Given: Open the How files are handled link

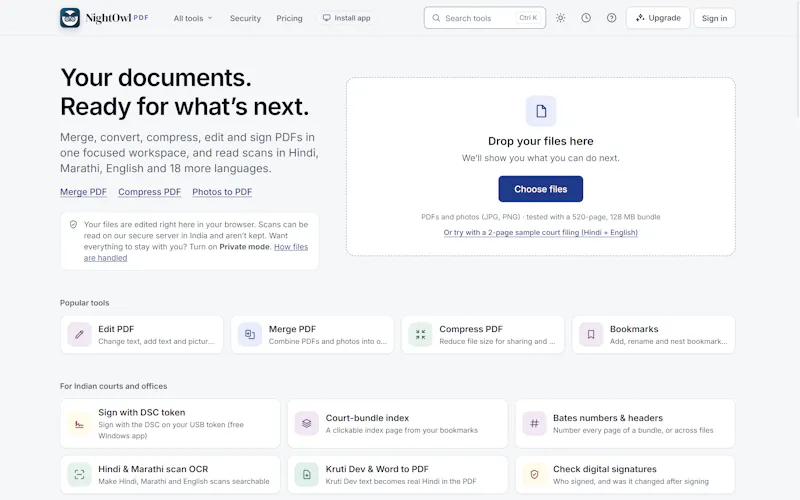Looking at the screenshot, I should click(291, 247).
